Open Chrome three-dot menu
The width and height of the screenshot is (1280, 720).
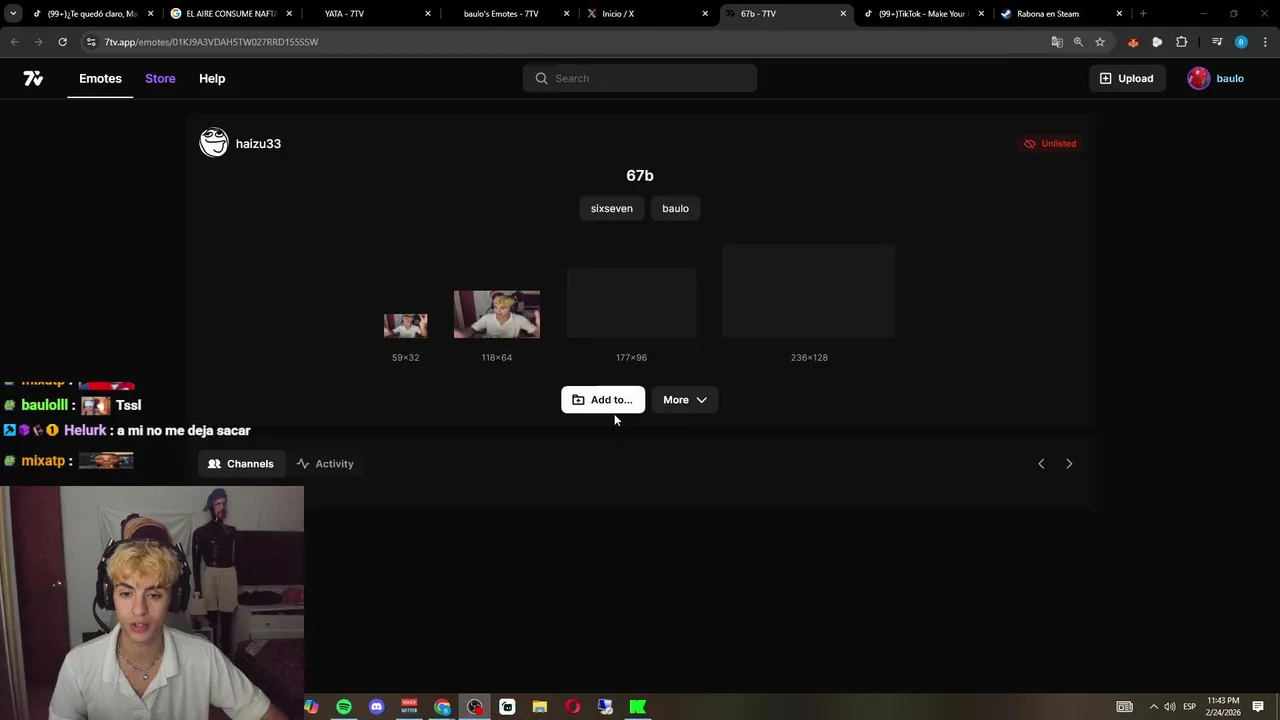point(1265,42)
